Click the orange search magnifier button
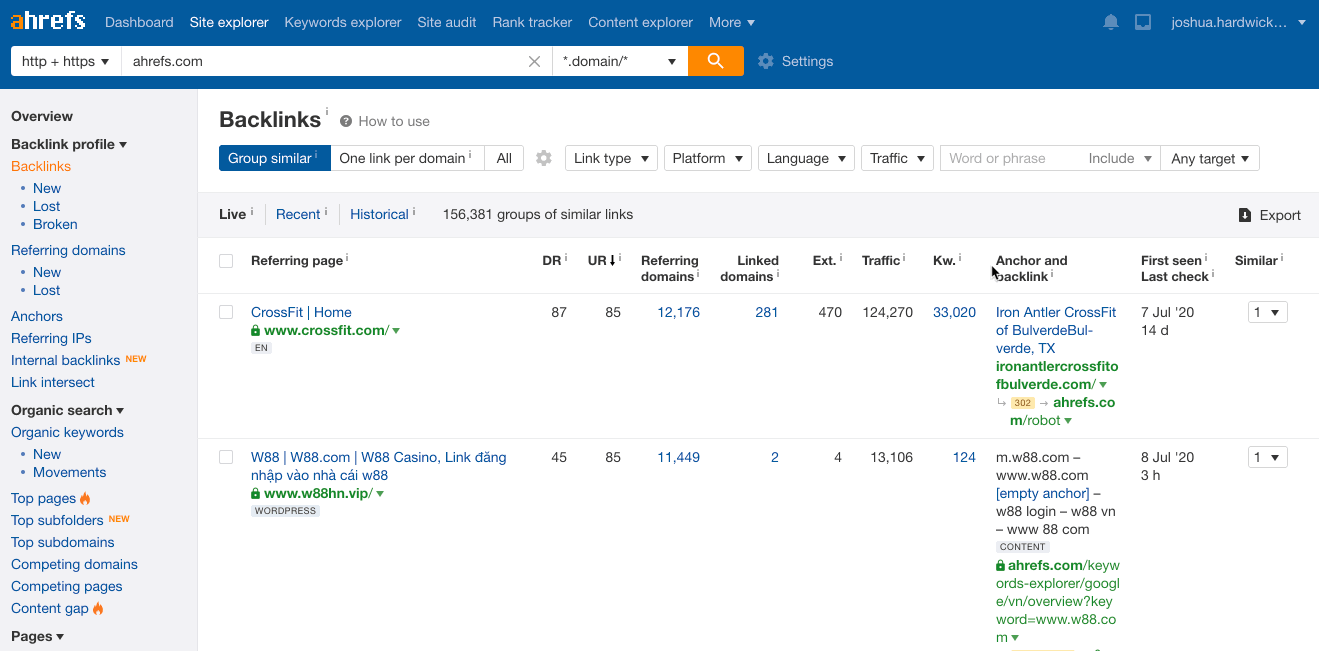The image size is (1319, 651). coord(715,61)
